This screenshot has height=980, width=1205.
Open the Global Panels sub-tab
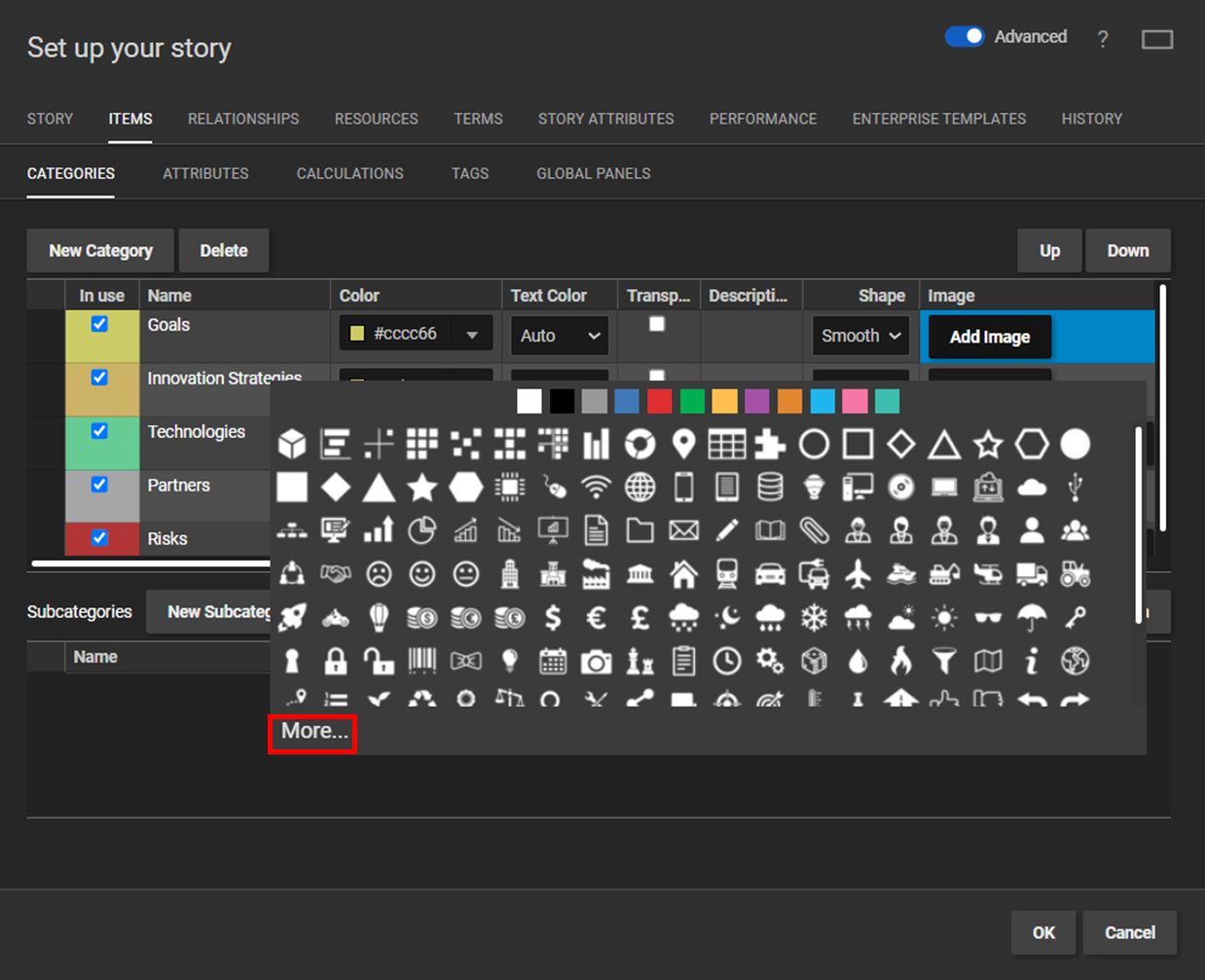point(594,173)
